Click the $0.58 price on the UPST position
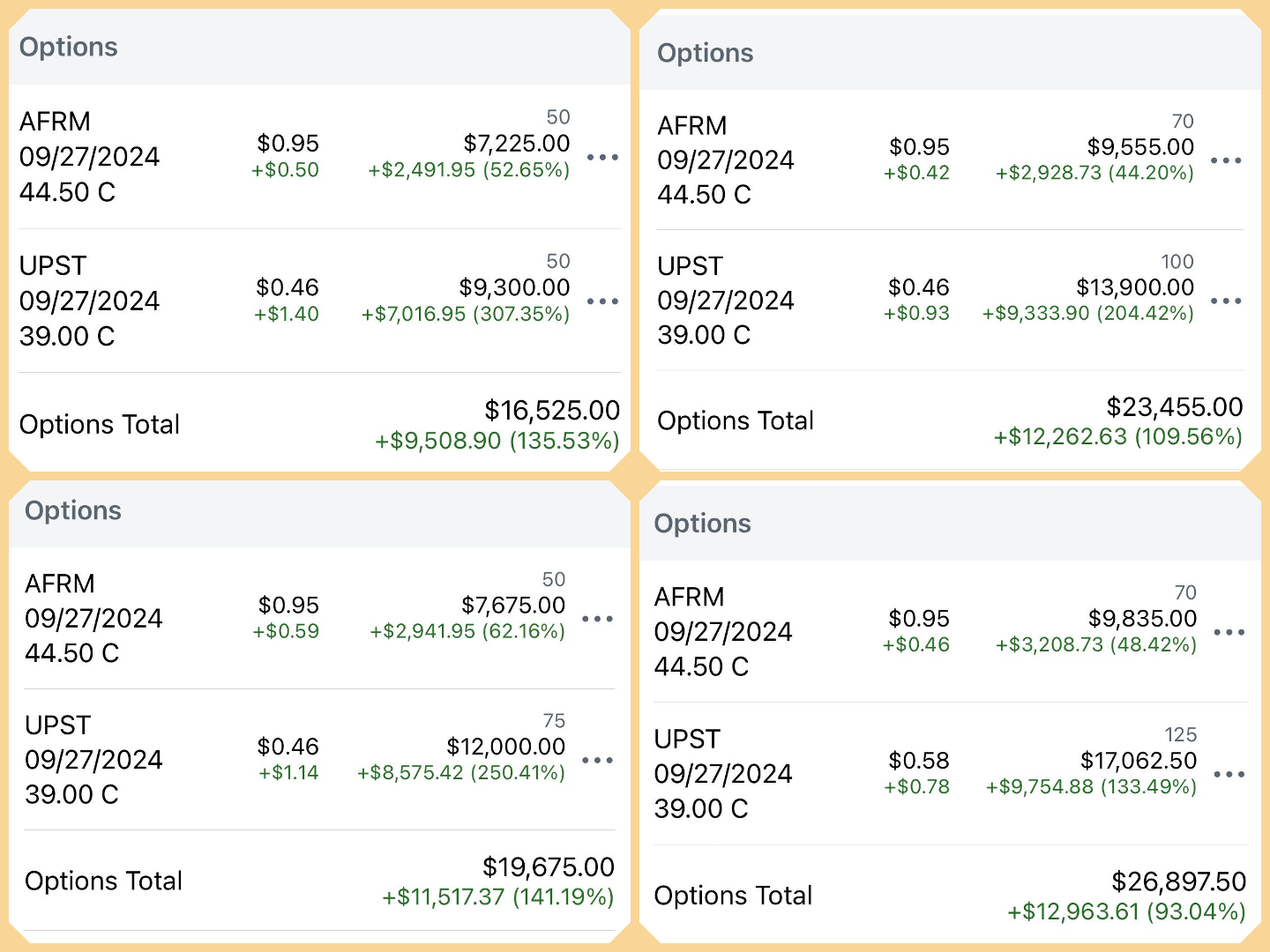This screenshot has width=1270, height=952. (920, 760)
